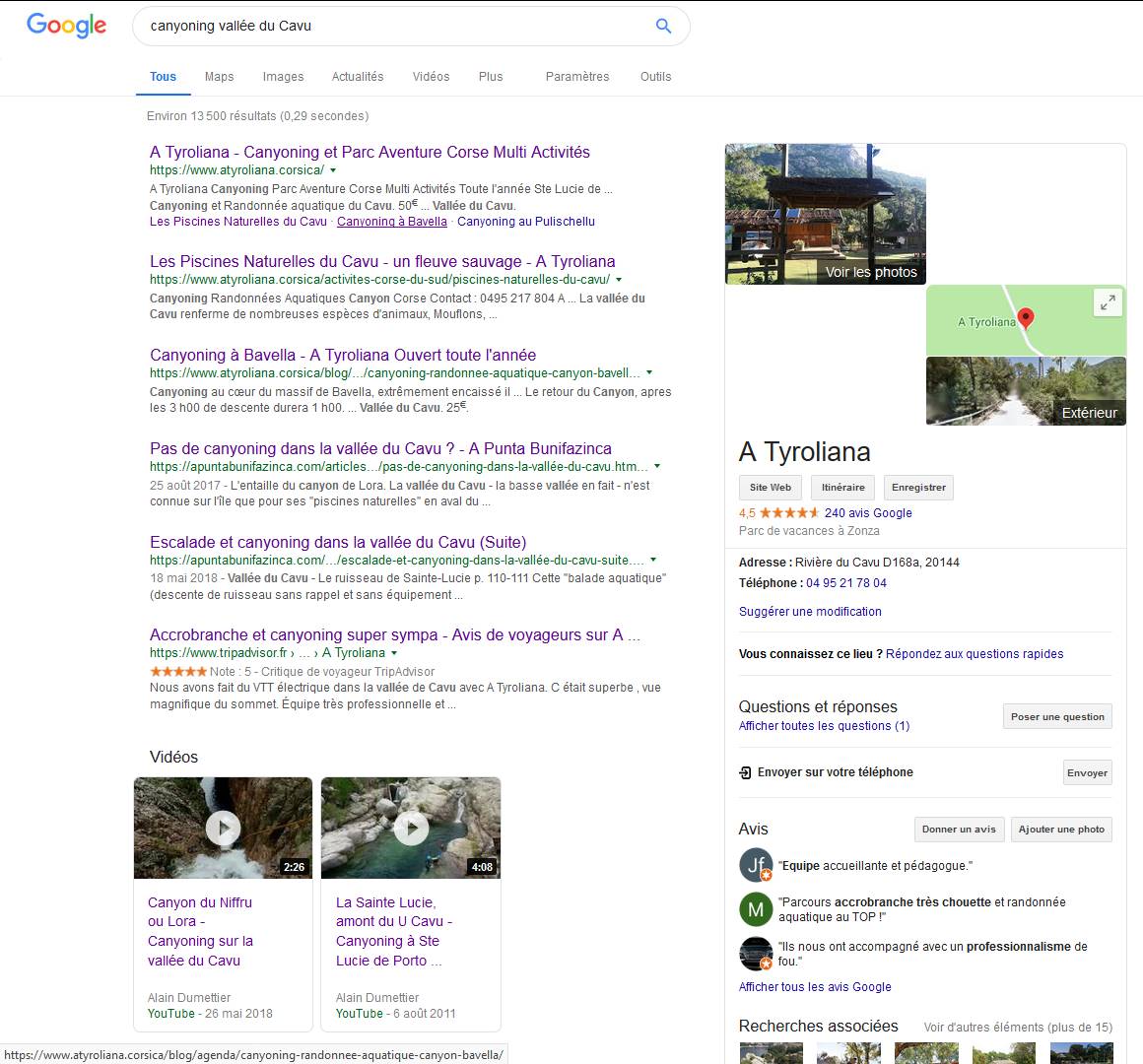Open dropdown next to piscines-naturelles-du-cavu URL
The width and height of the screenshot is (1143, 1064).
pos(619,280)
